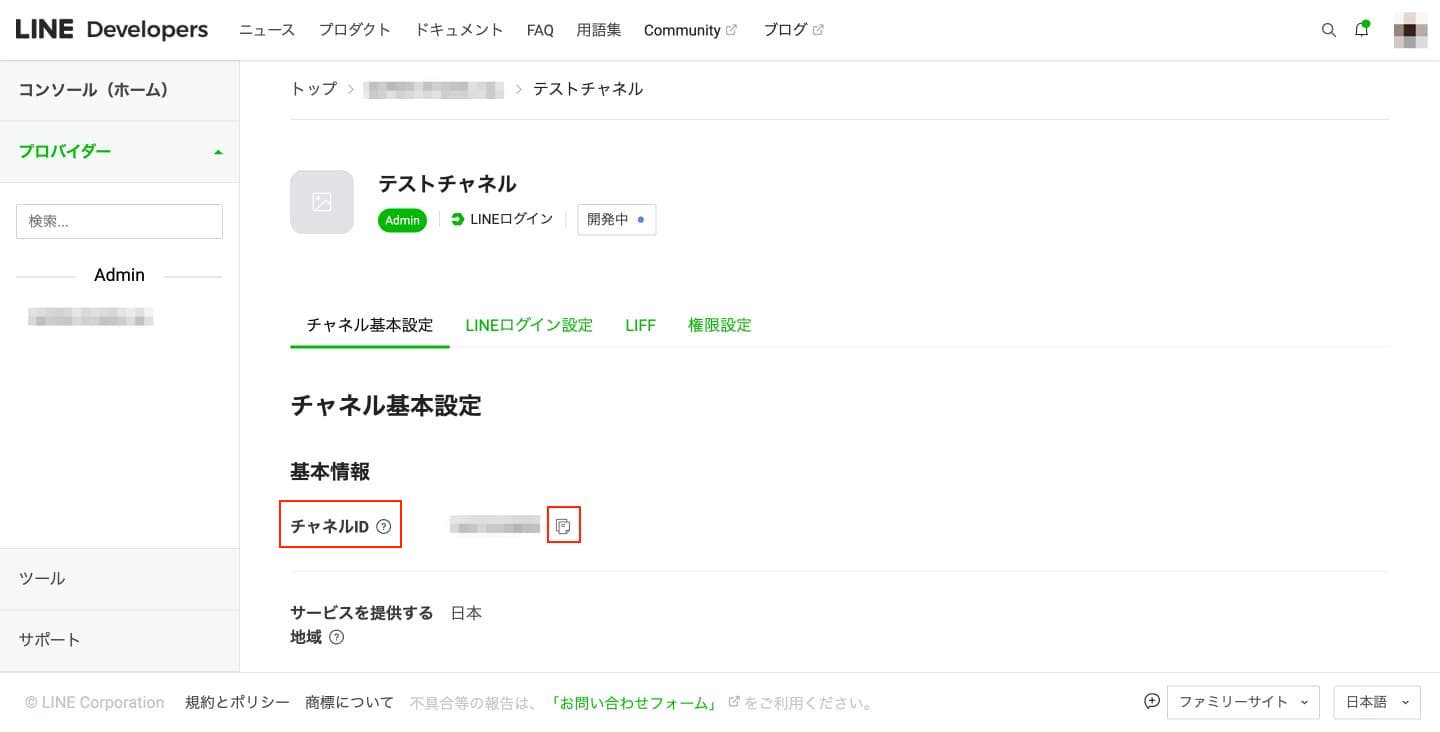Viewport: 1440px width, 732px height.
Task: Open the notifications bell icon
Action: [1362, 29]
